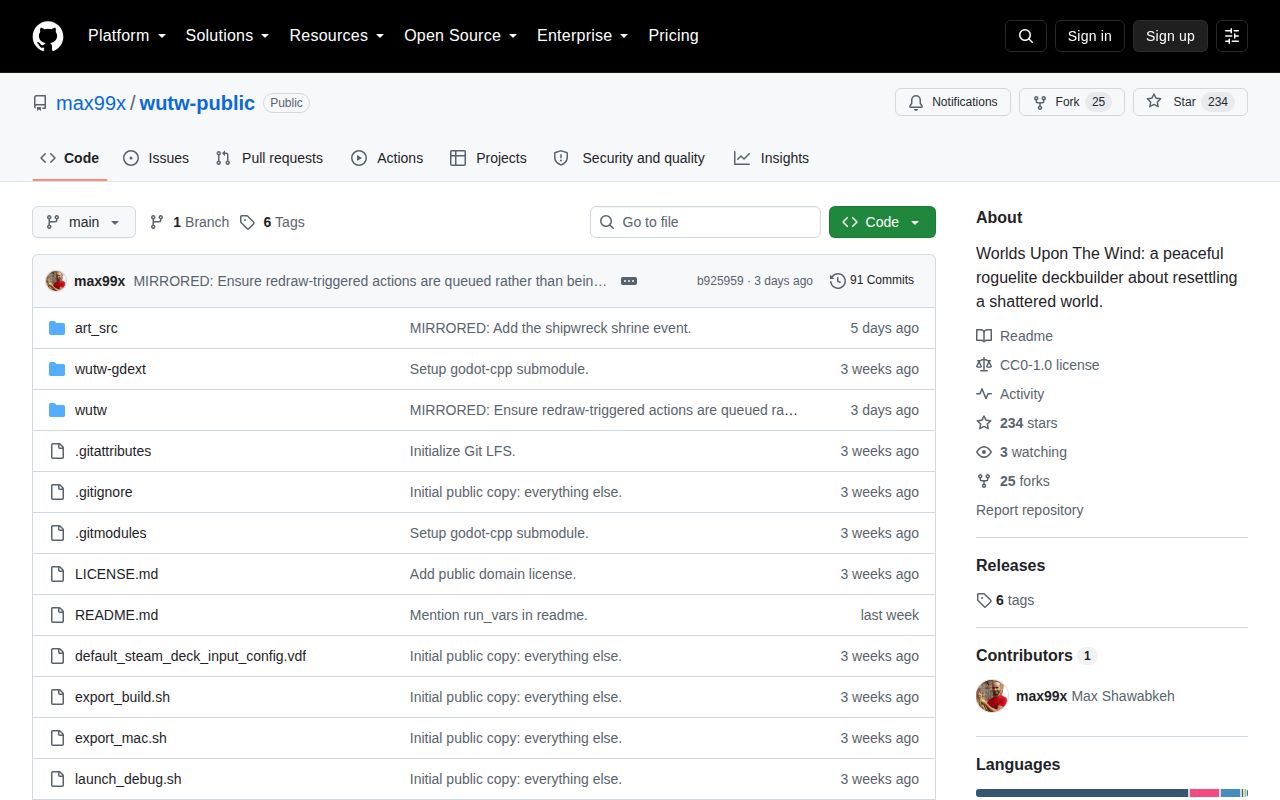This screenshot has width=1280, height=800.
Task: View the 25 forks link in About
Action: pyautogui.click(x=1013, y=481)
